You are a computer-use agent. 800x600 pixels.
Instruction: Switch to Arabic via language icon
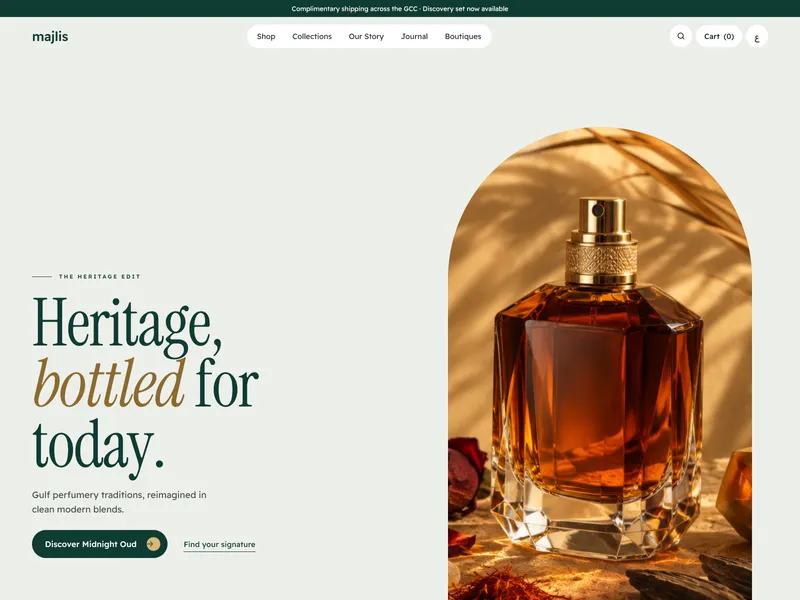point(757,36)
